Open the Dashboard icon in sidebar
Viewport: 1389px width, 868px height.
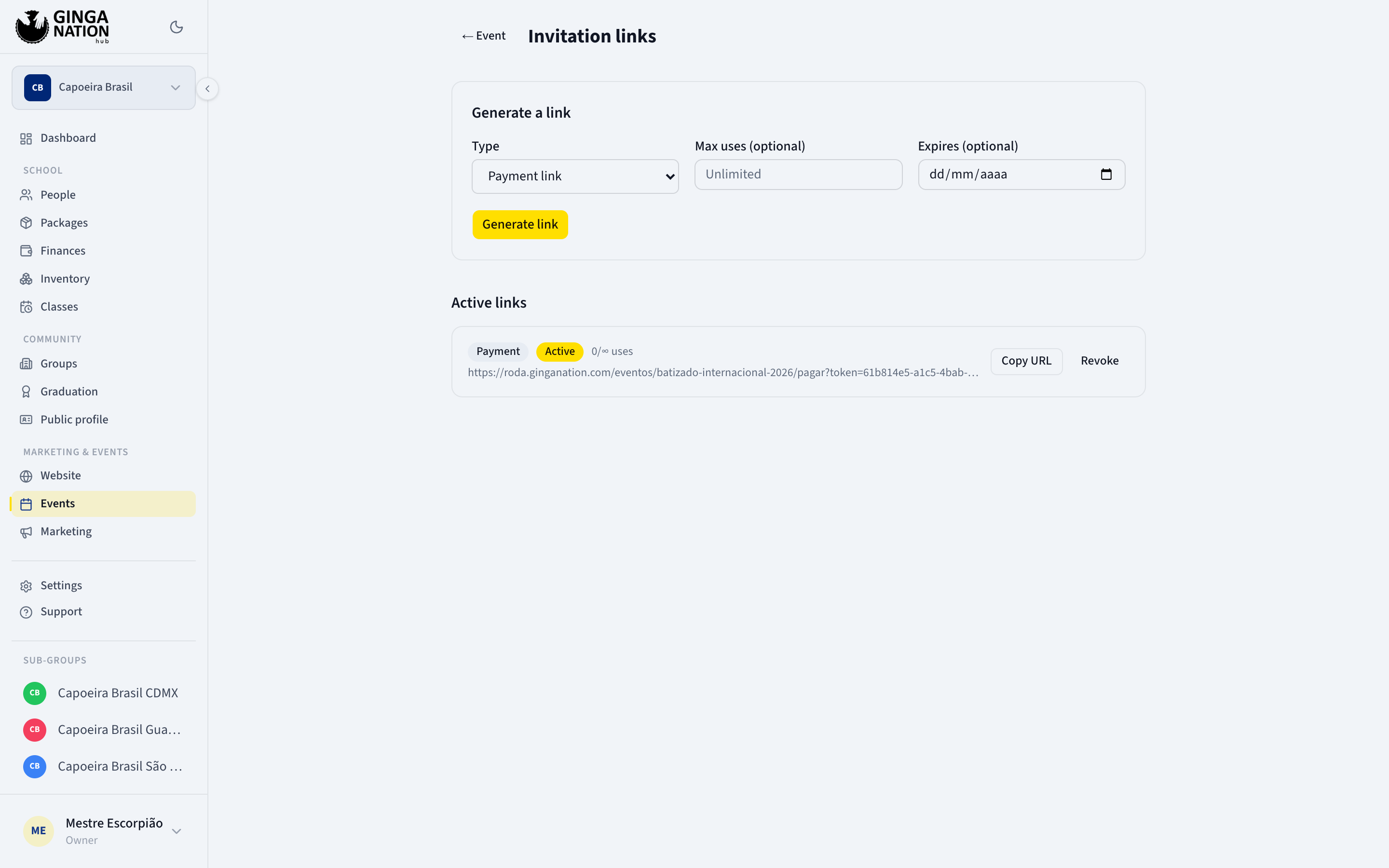(x=26, y=138)
